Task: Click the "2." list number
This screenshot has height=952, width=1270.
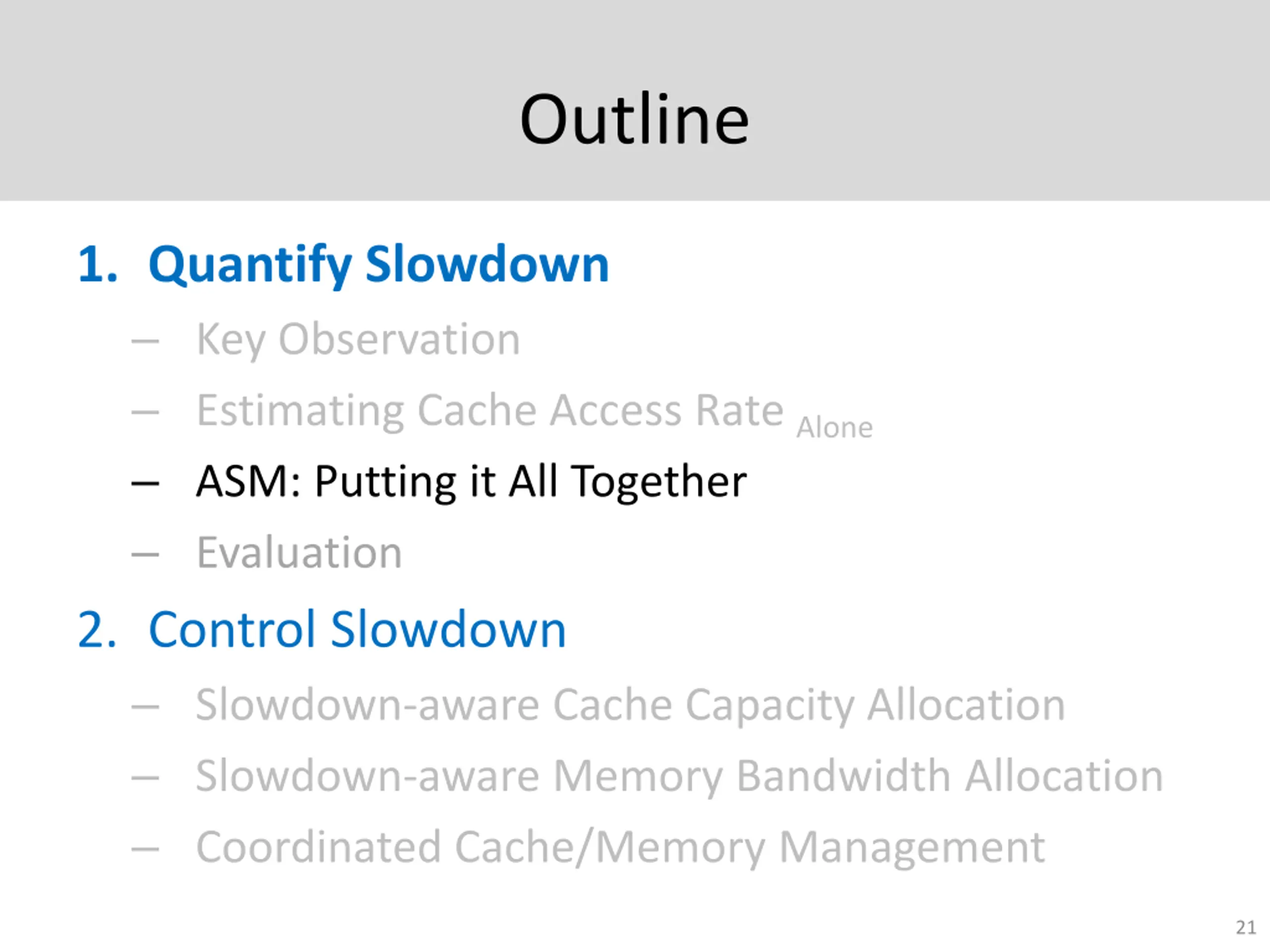Action: click(x=98, y=630)
